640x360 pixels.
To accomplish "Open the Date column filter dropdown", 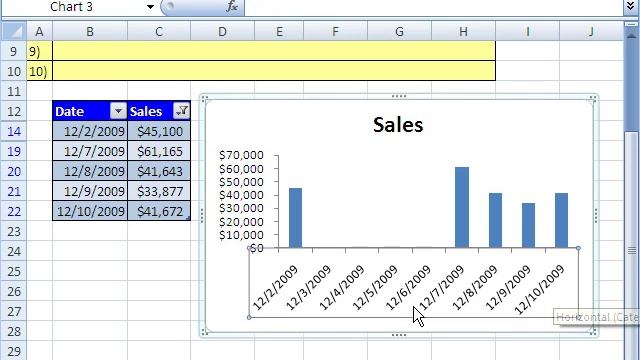I will pyautogui.click(x=118, y=111).
